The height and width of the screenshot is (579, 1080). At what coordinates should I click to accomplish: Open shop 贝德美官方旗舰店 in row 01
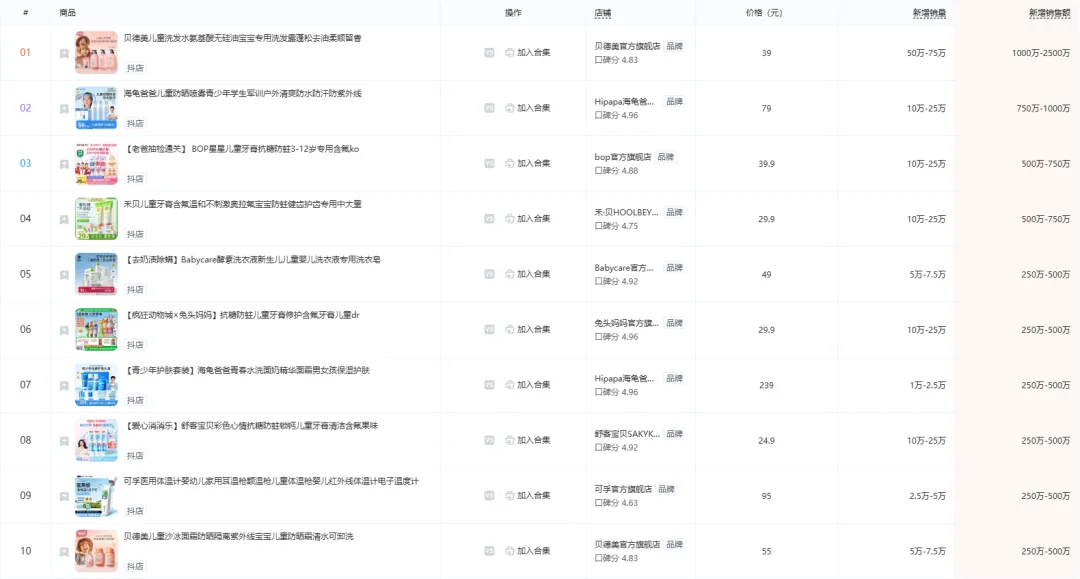627,46
